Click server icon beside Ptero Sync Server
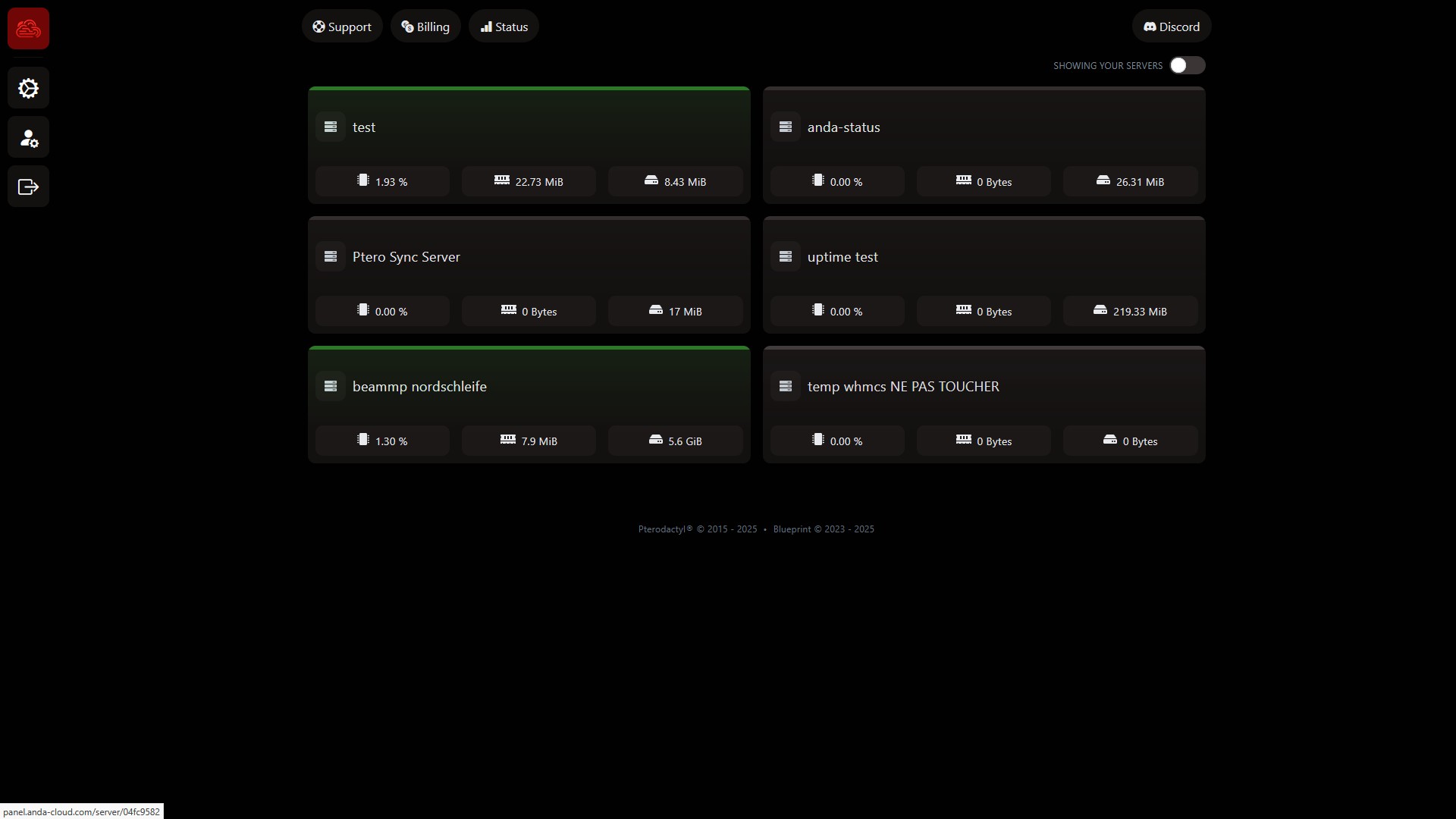This screenshot has height=819, width=1456. point(331,257)
